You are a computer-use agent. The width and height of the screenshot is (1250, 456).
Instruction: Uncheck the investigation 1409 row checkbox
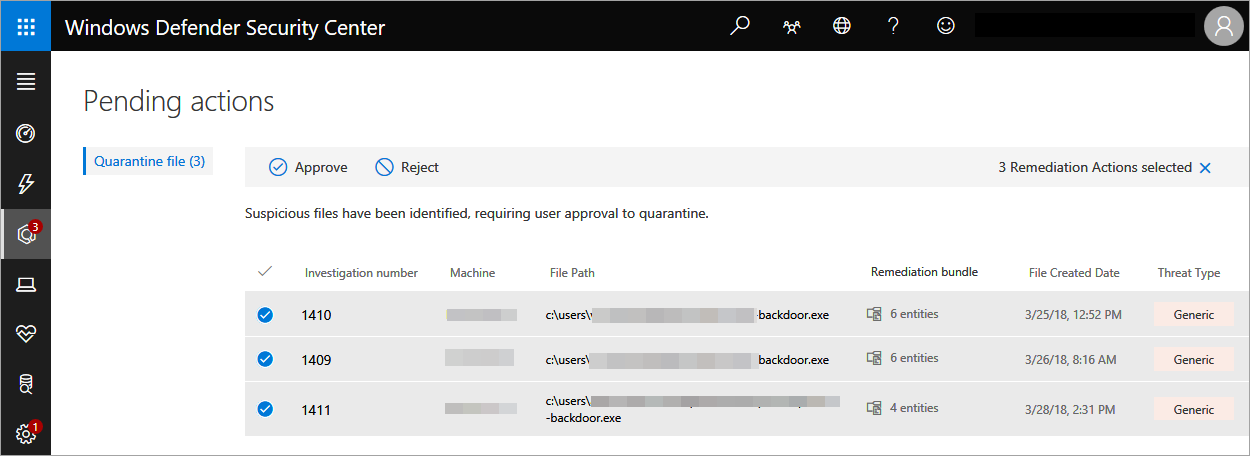tap(265, 359)
